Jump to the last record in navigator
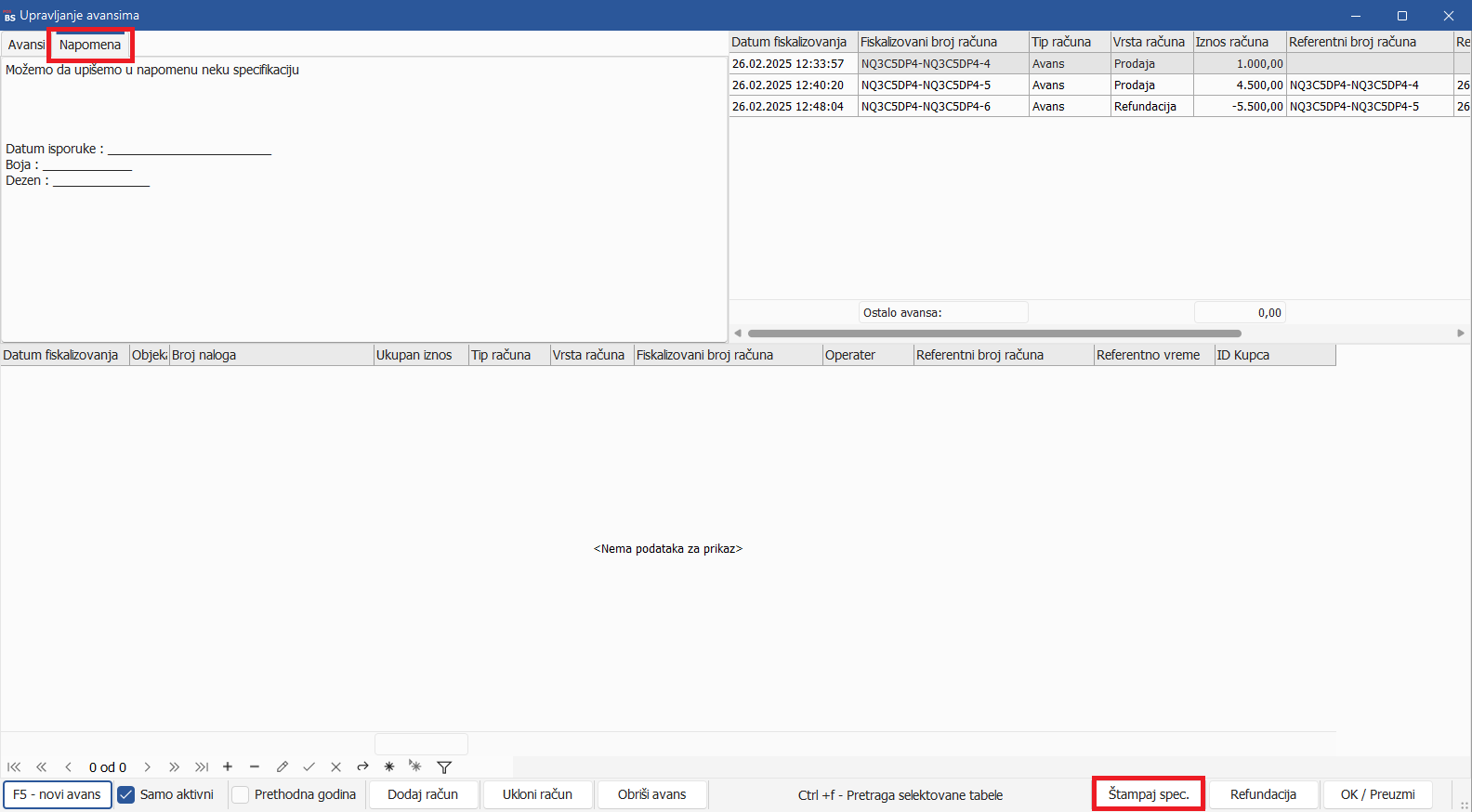Image resolution: width=1472 pixels, height=812 pixels. tap(202, 767)
